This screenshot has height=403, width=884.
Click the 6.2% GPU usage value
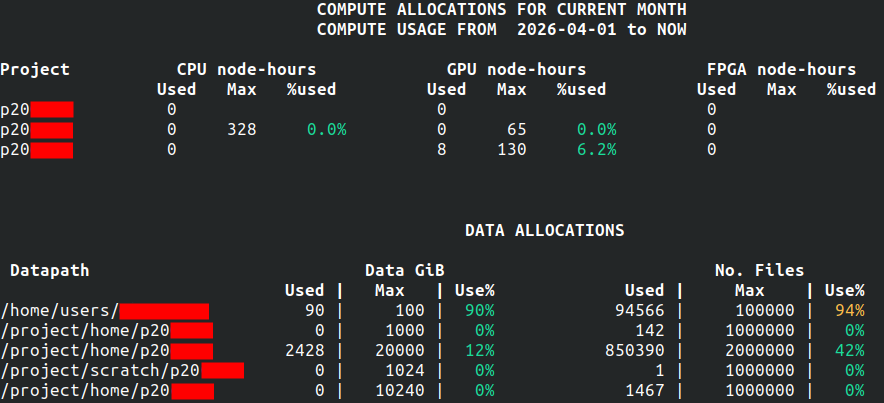point(596,149)
